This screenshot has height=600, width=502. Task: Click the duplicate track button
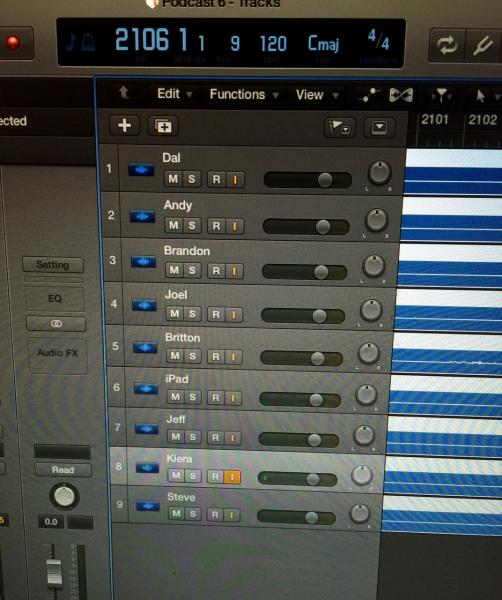[163, 126]
